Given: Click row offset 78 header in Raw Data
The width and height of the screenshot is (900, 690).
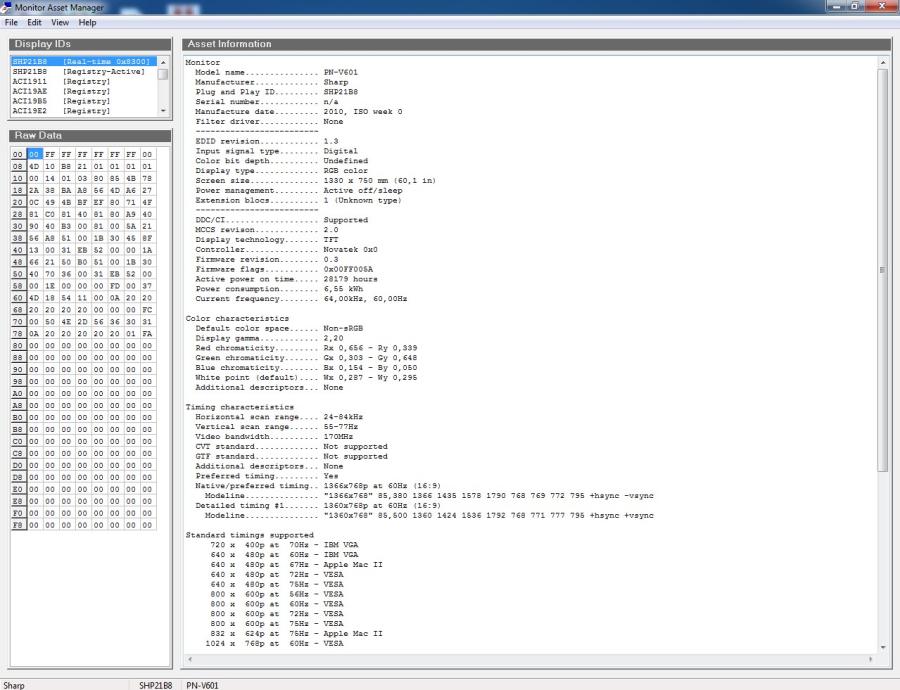Looking at the screenshot, I should 18,334.
